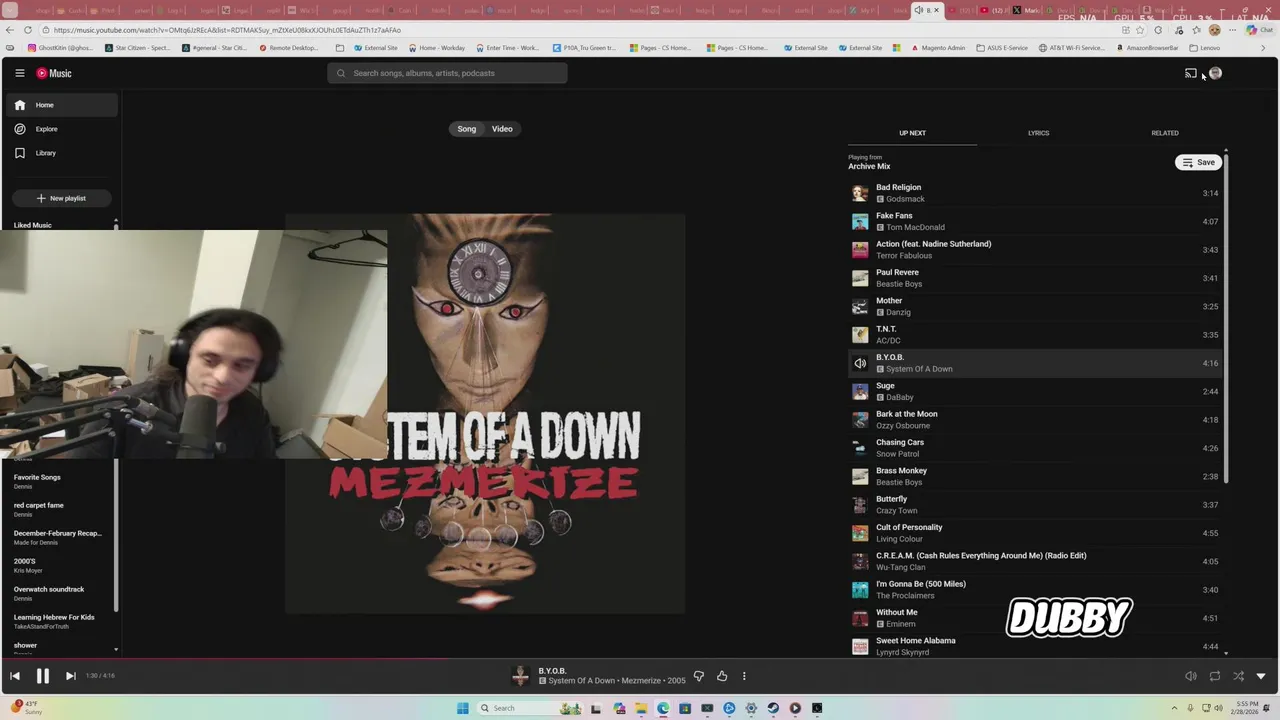Play Chasing Cars by Snow Patrol

(x=1035, y=448)
